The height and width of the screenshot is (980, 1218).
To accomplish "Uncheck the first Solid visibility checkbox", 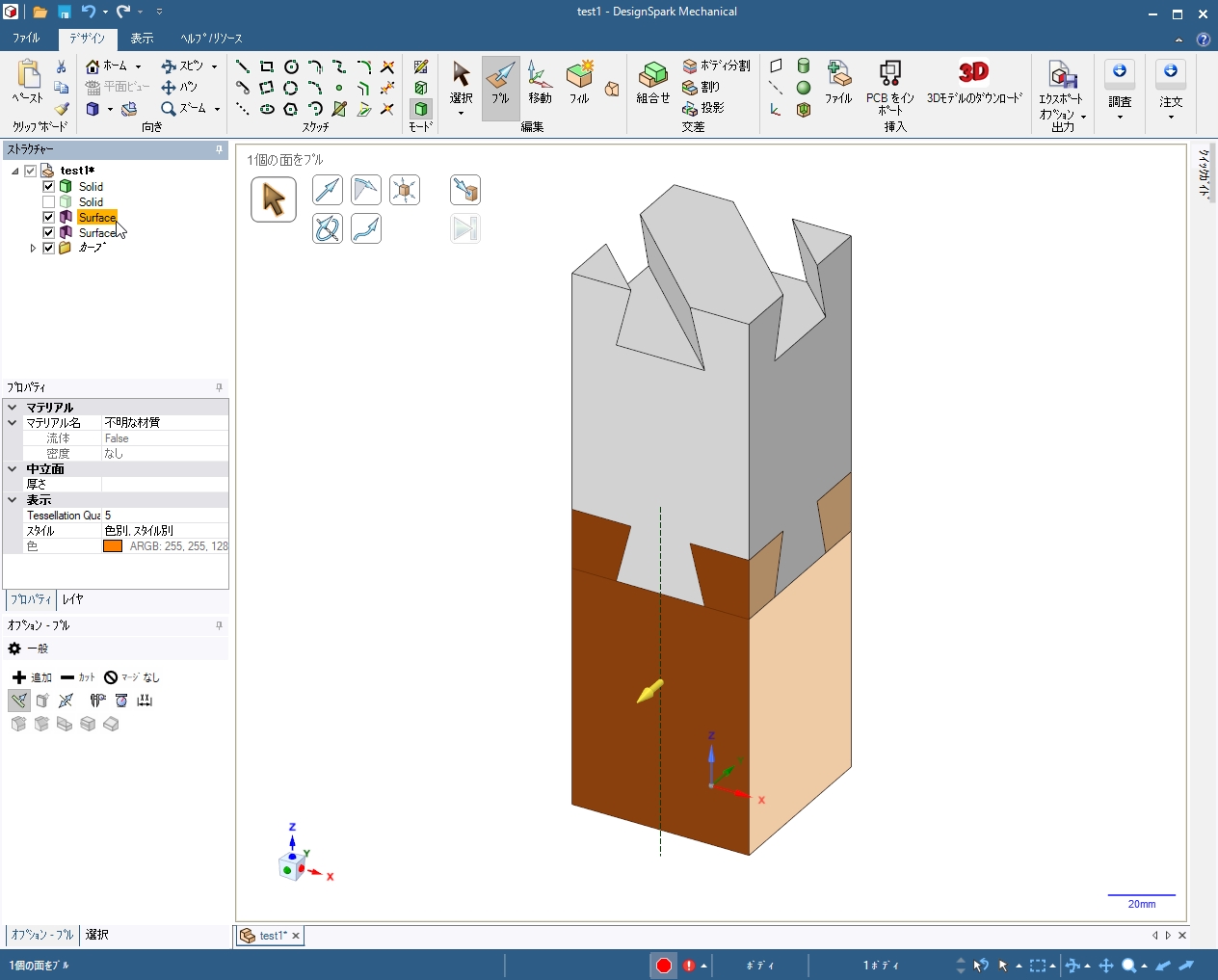I will point(49,186).
